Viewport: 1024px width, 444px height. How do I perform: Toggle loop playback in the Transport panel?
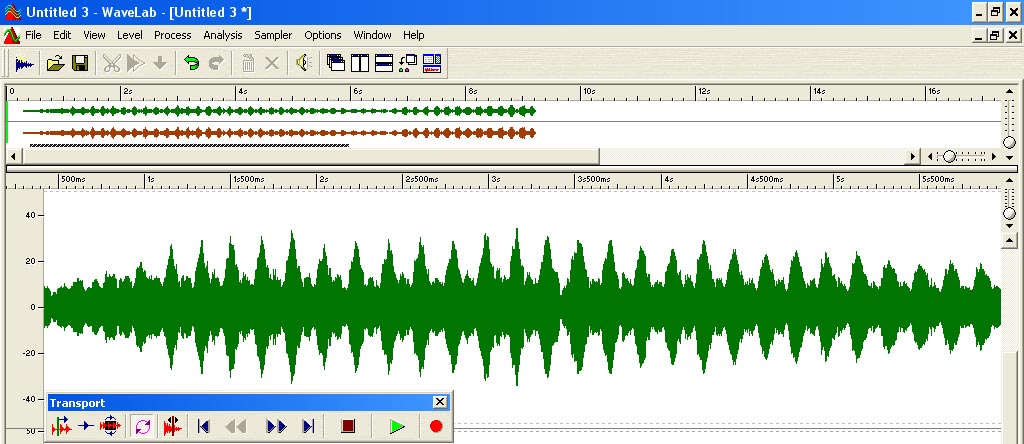[x=142, y=427]
